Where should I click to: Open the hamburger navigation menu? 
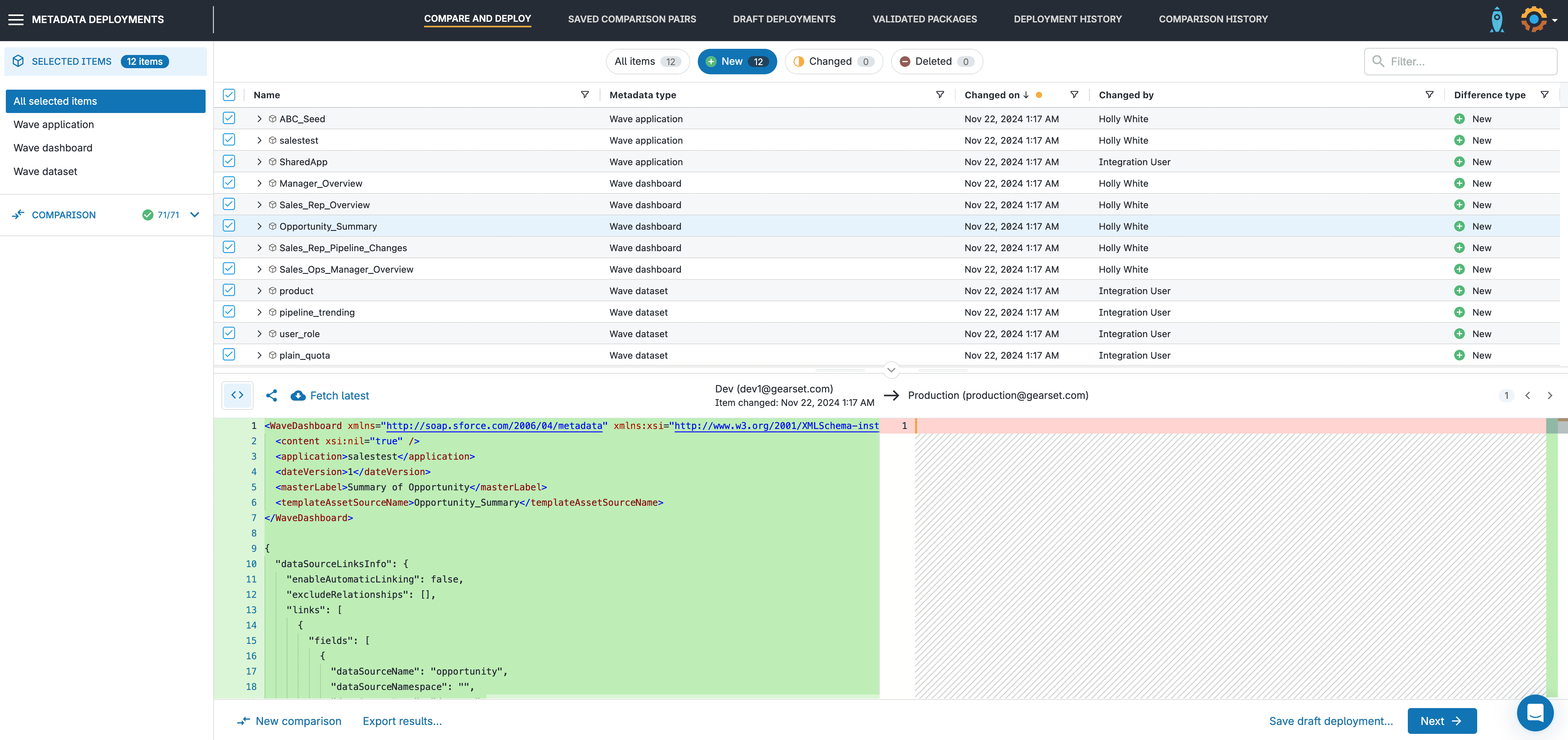(x=16, y=19)
